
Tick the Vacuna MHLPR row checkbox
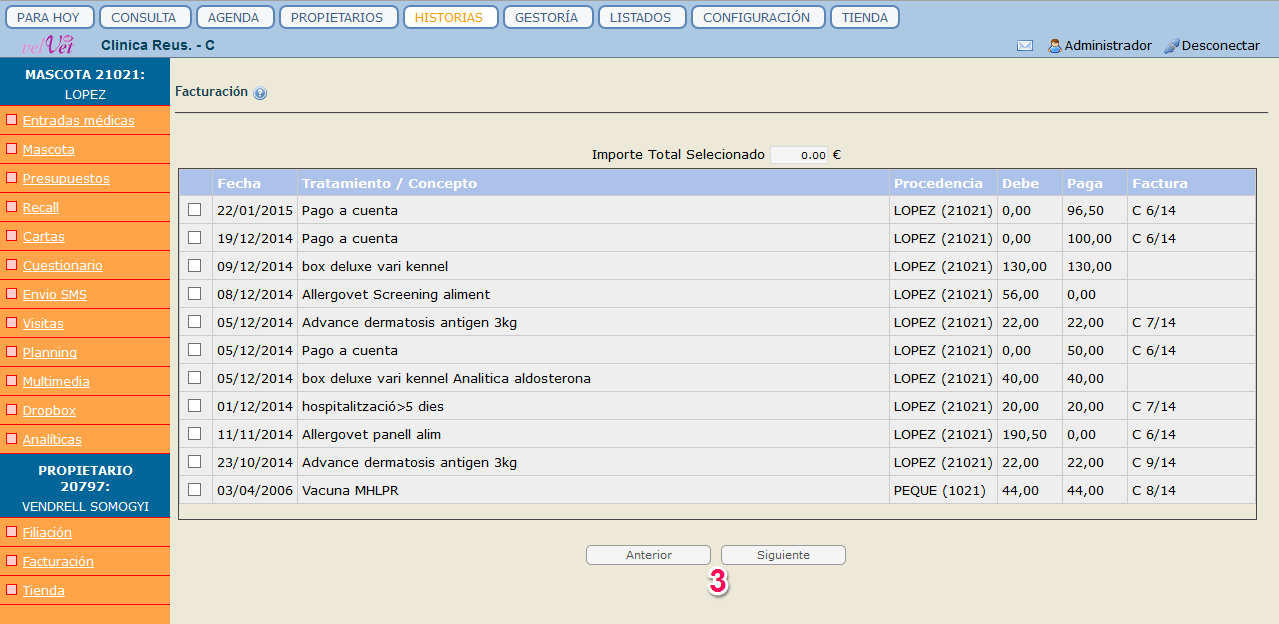pyautogui.click(x=194, y=490)
